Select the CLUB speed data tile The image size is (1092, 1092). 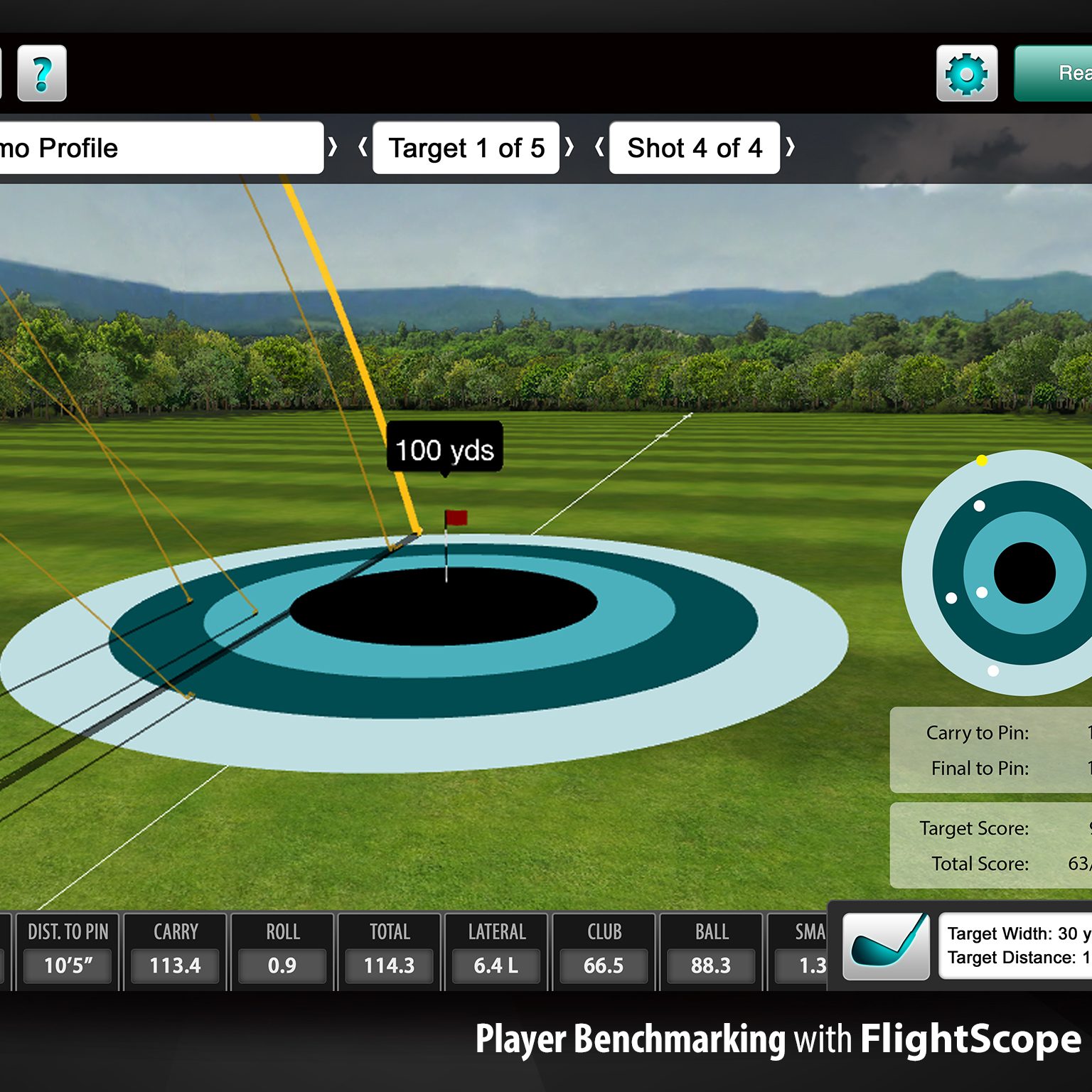point(604,951)
